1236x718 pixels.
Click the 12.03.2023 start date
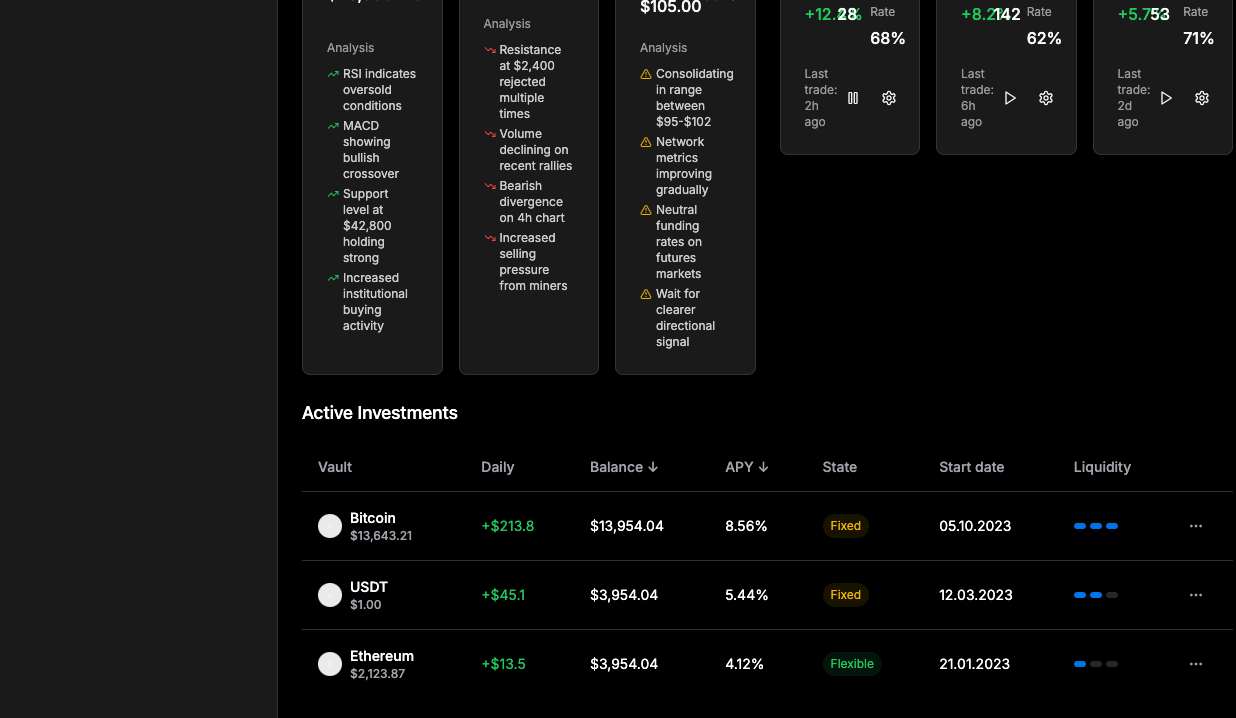point(976,595)
